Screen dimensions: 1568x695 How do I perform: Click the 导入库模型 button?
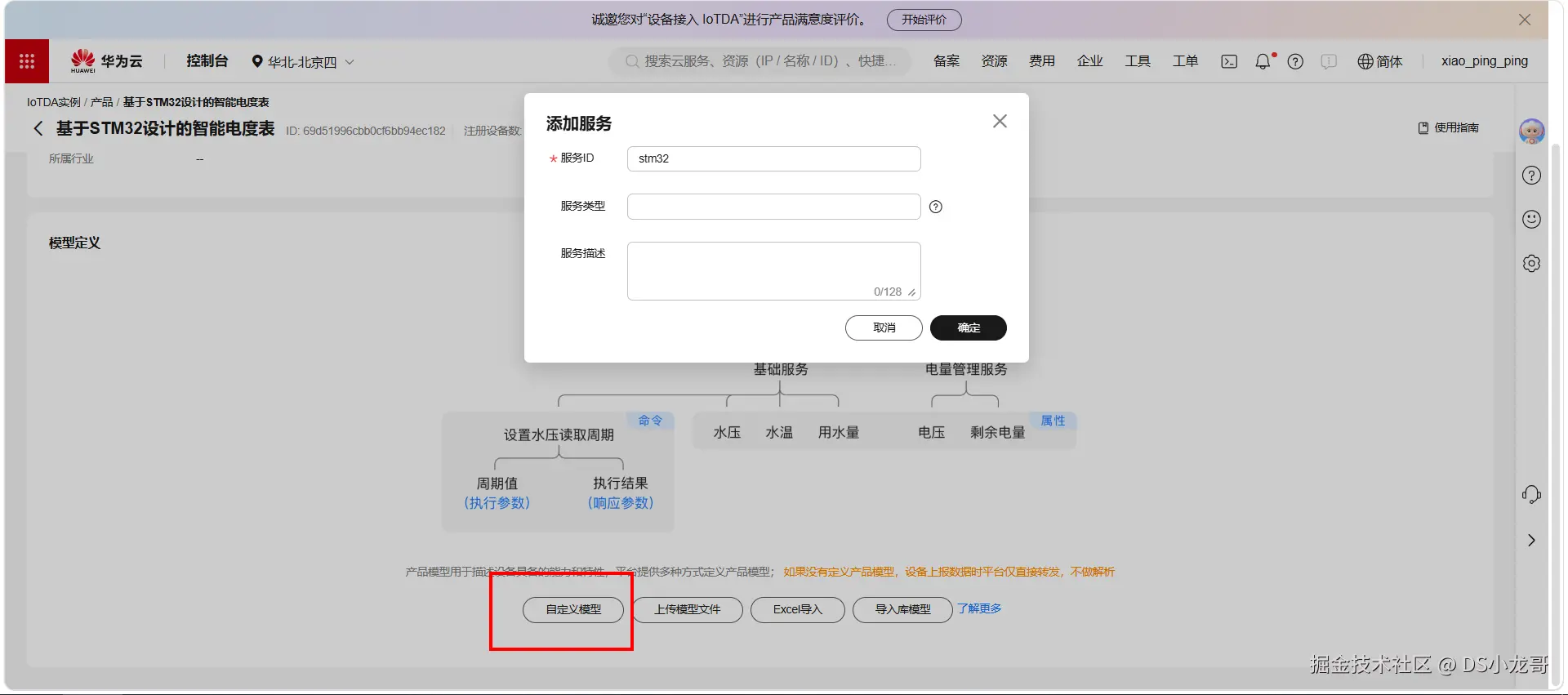click(x=902, y=609)
